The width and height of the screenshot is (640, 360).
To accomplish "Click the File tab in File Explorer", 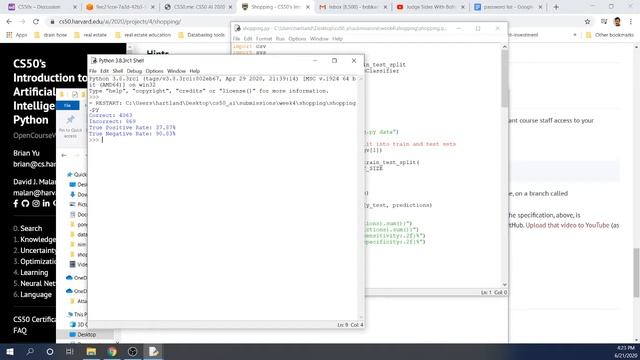I will coord(68,105).
